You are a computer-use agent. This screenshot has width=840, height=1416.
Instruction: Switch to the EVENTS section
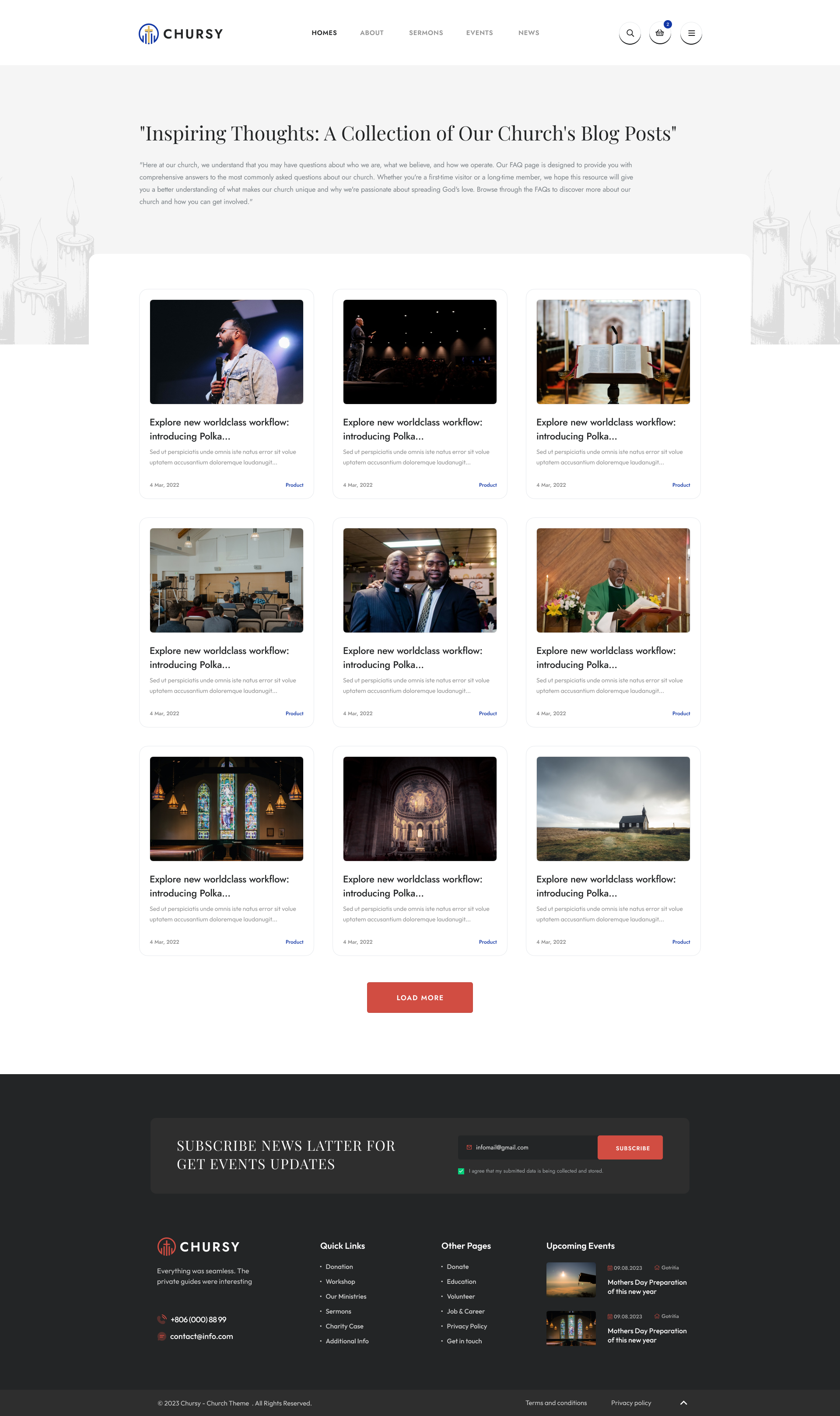pos(479,33)
